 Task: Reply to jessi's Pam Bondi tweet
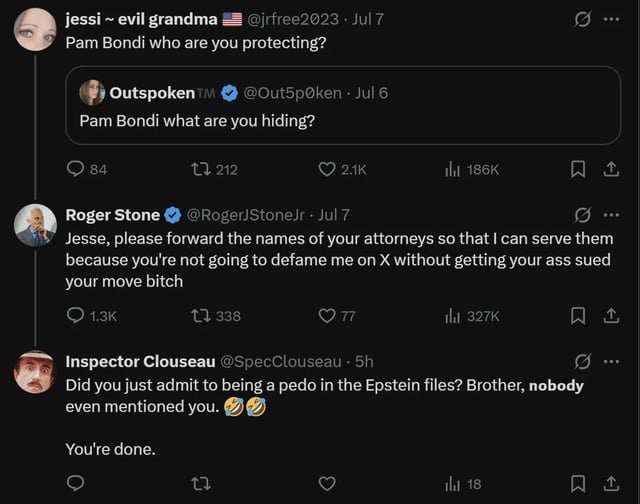[x=75, y=170]
